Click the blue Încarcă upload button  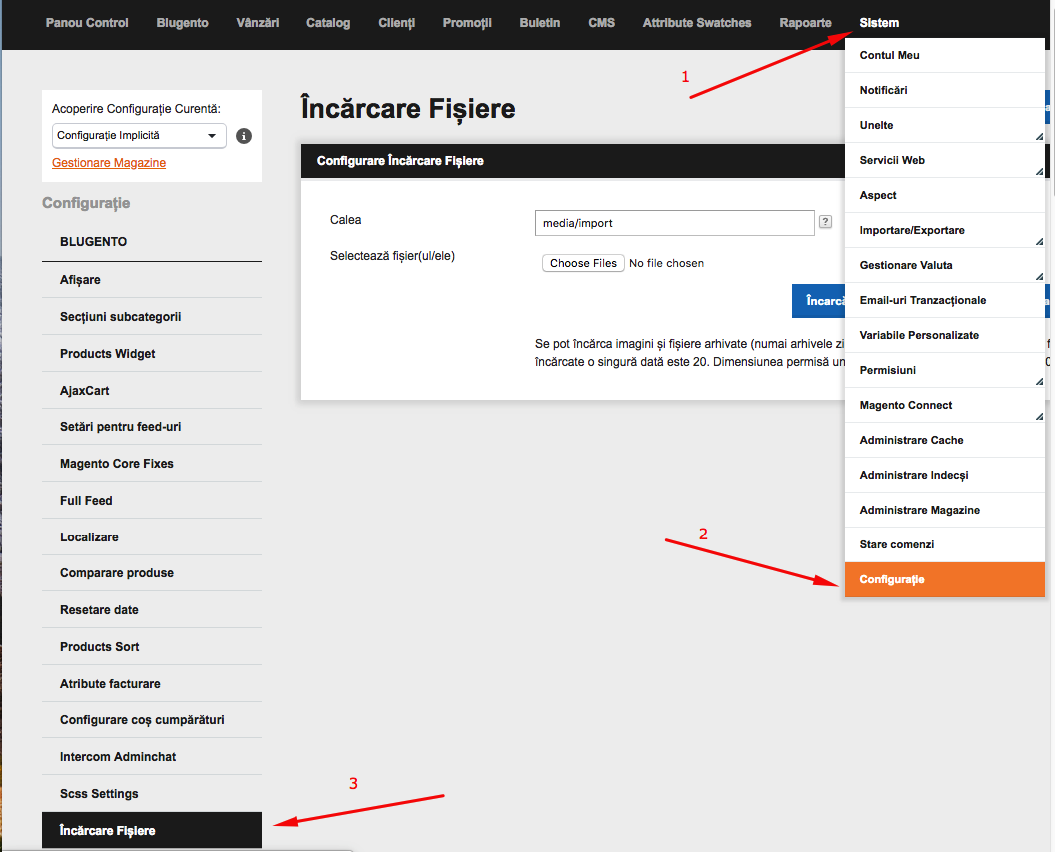tap(819, 301)
